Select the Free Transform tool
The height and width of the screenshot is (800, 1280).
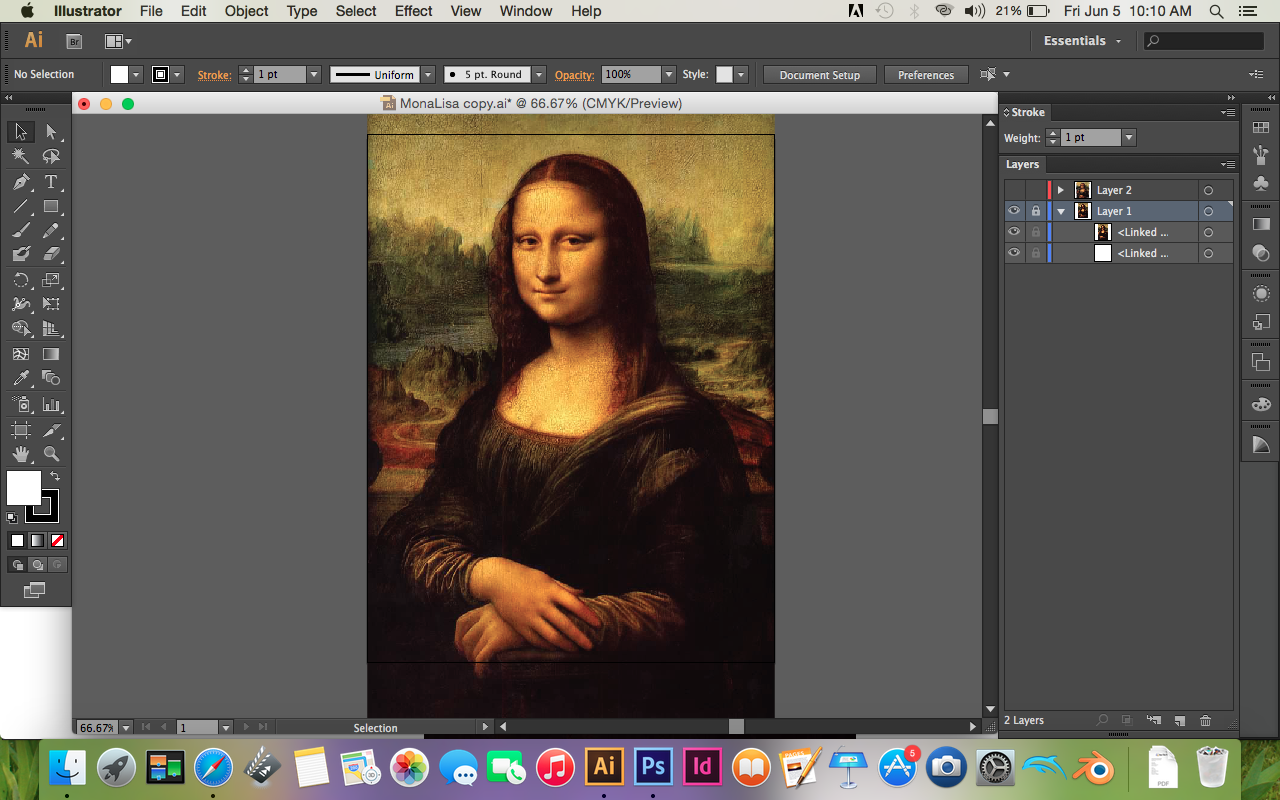point(51,304)
